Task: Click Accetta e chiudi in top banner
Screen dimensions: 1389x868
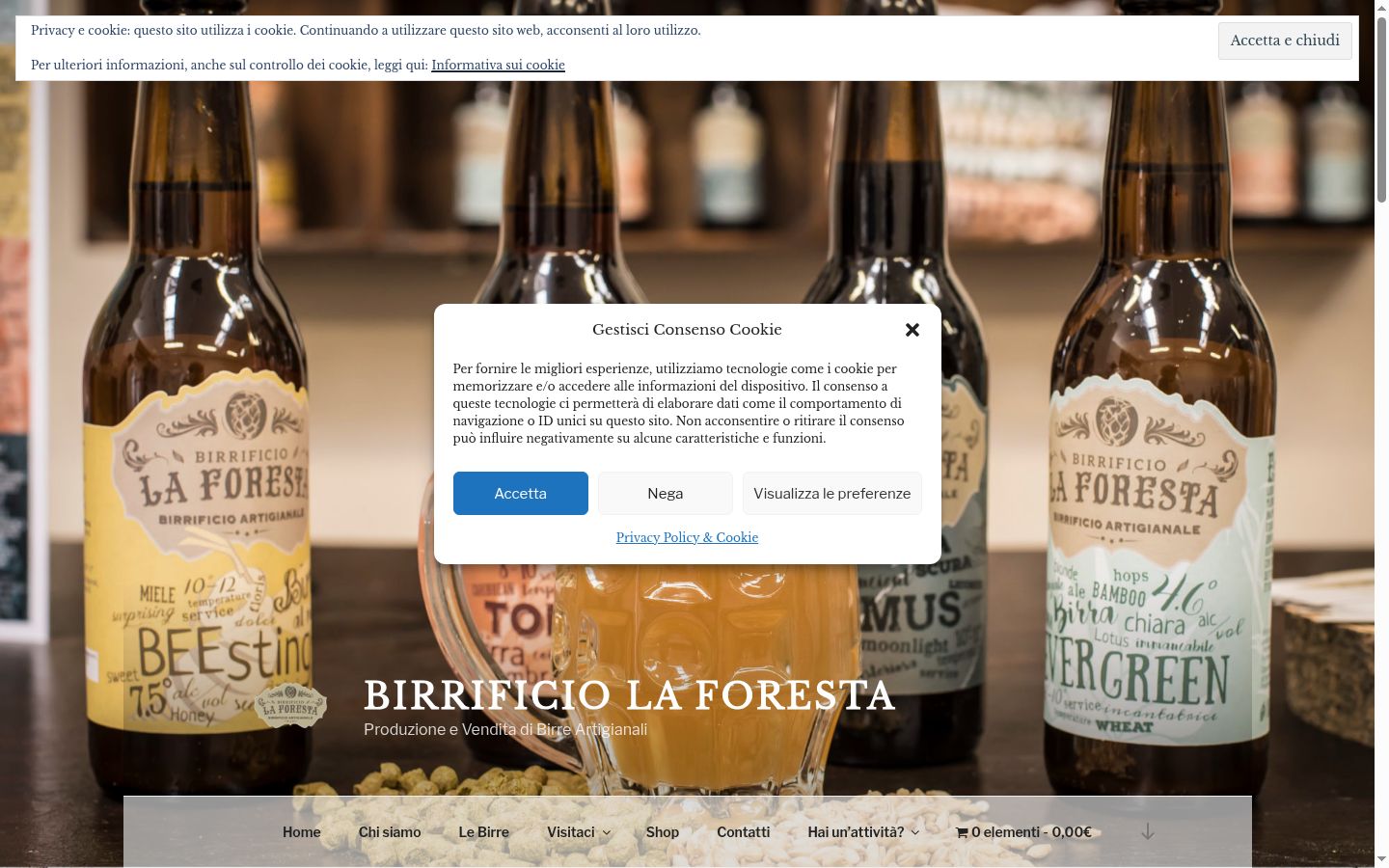Action: (x=1285, y=41)
